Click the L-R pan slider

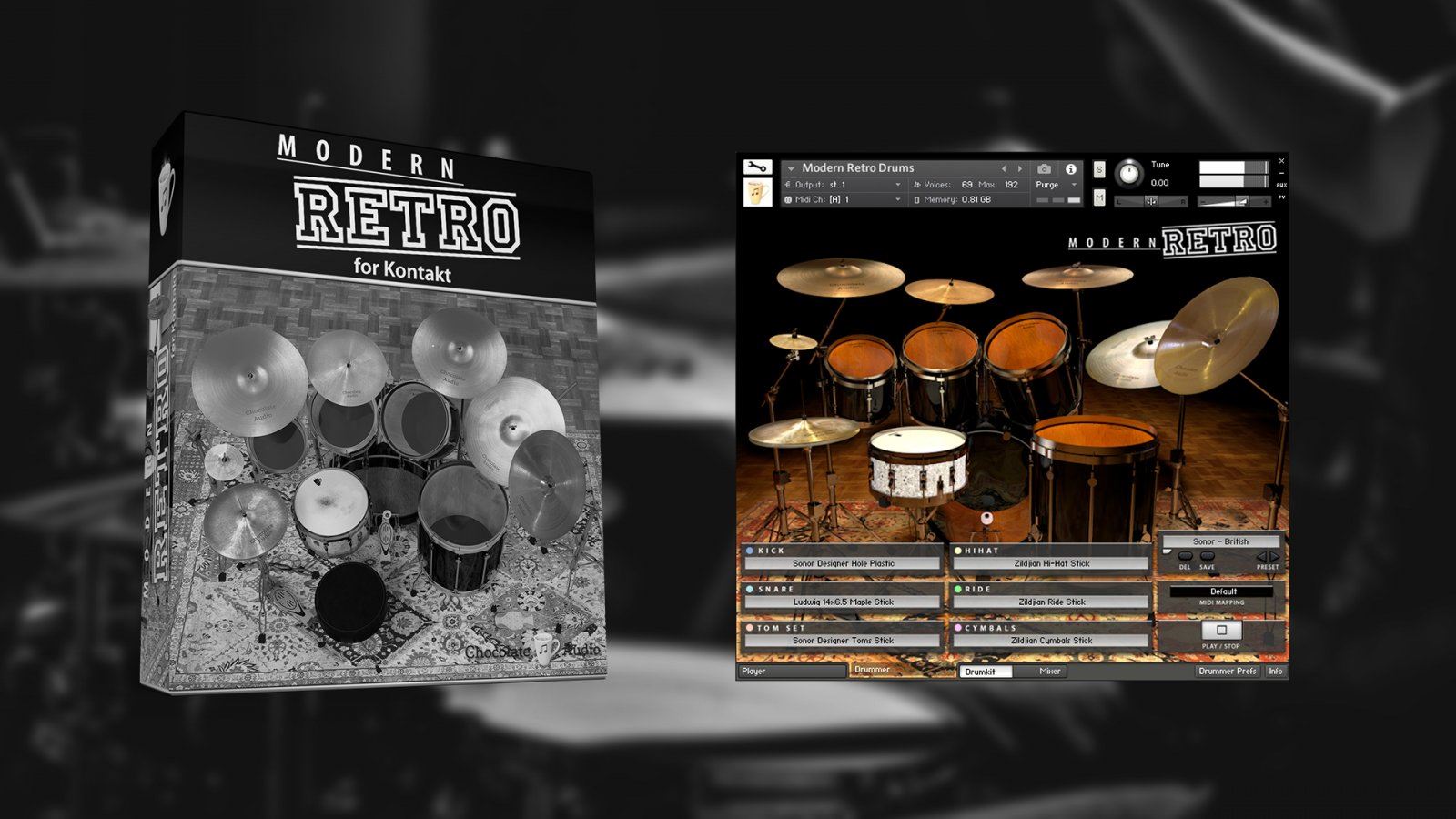point(1151,201)
